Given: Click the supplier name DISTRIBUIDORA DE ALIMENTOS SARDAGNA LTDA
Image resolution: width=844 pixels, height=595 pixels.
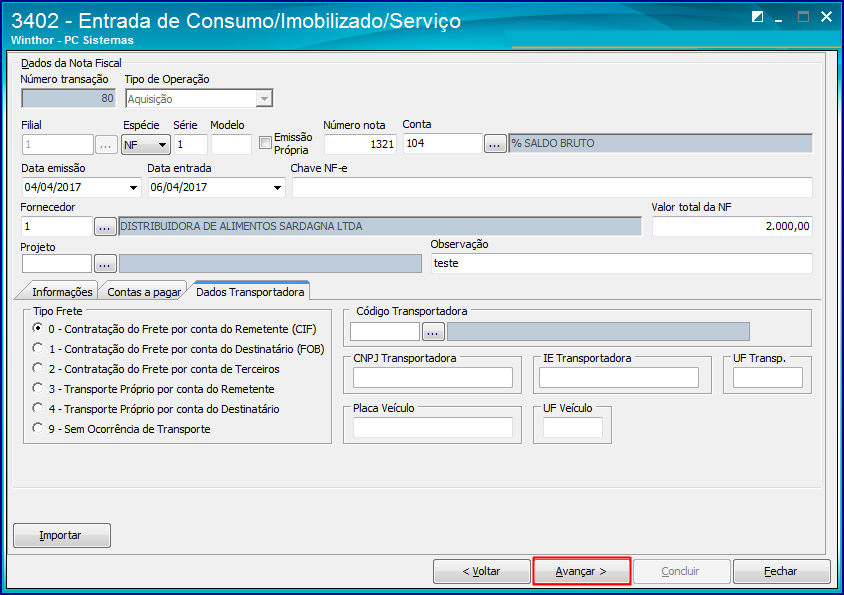Looking at the screenshot, I should 241,227.
